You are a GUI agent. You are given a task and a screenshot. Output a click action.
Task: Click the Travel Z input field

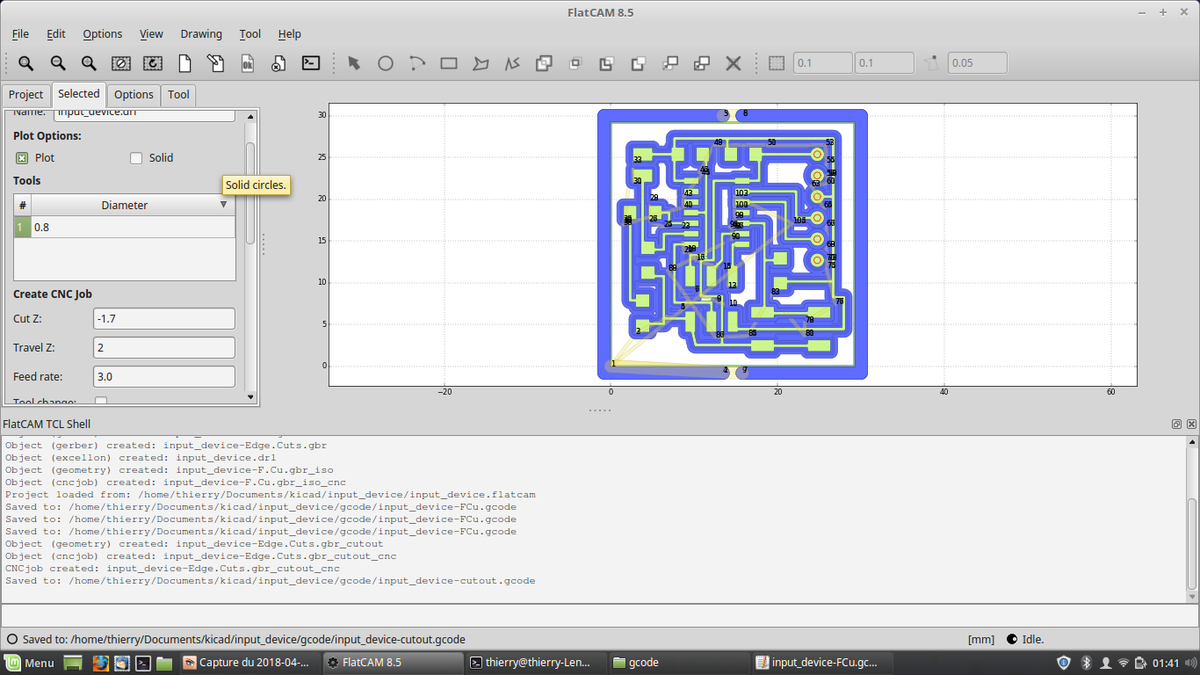[164, 347]
